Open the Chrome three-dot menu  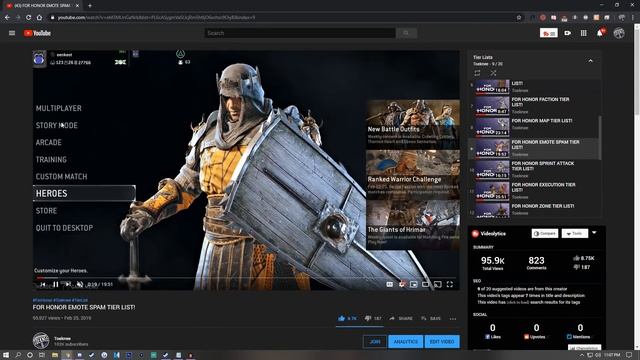(x=633, y=18)
